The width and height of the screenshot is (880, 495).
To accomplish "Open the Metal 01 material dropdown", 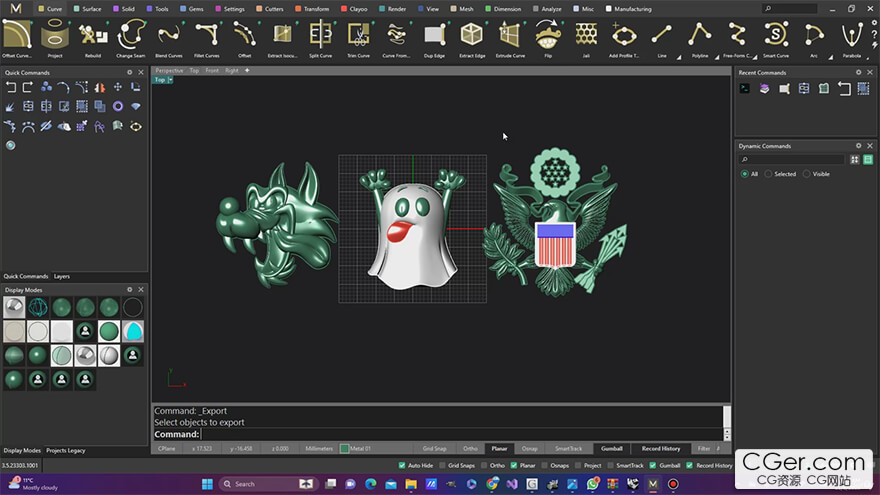I will pyautogui.click(x=356, y=449).
